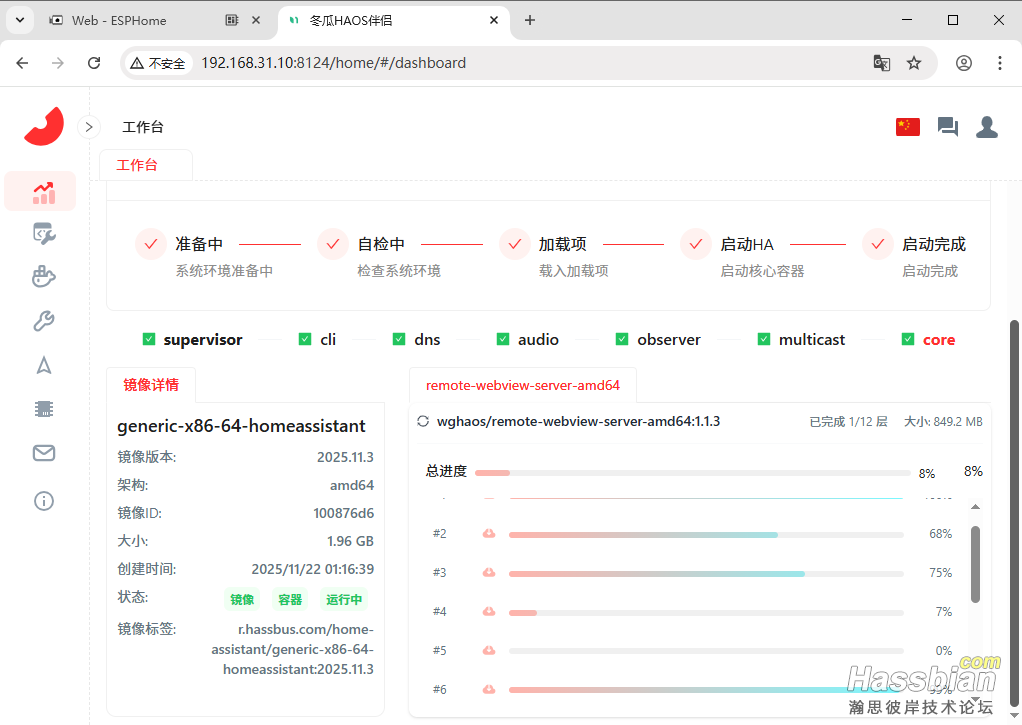Open the dashboard chart icon in sidebar
The width and height of the screenshot is (1022, 725).
point(43,191)
